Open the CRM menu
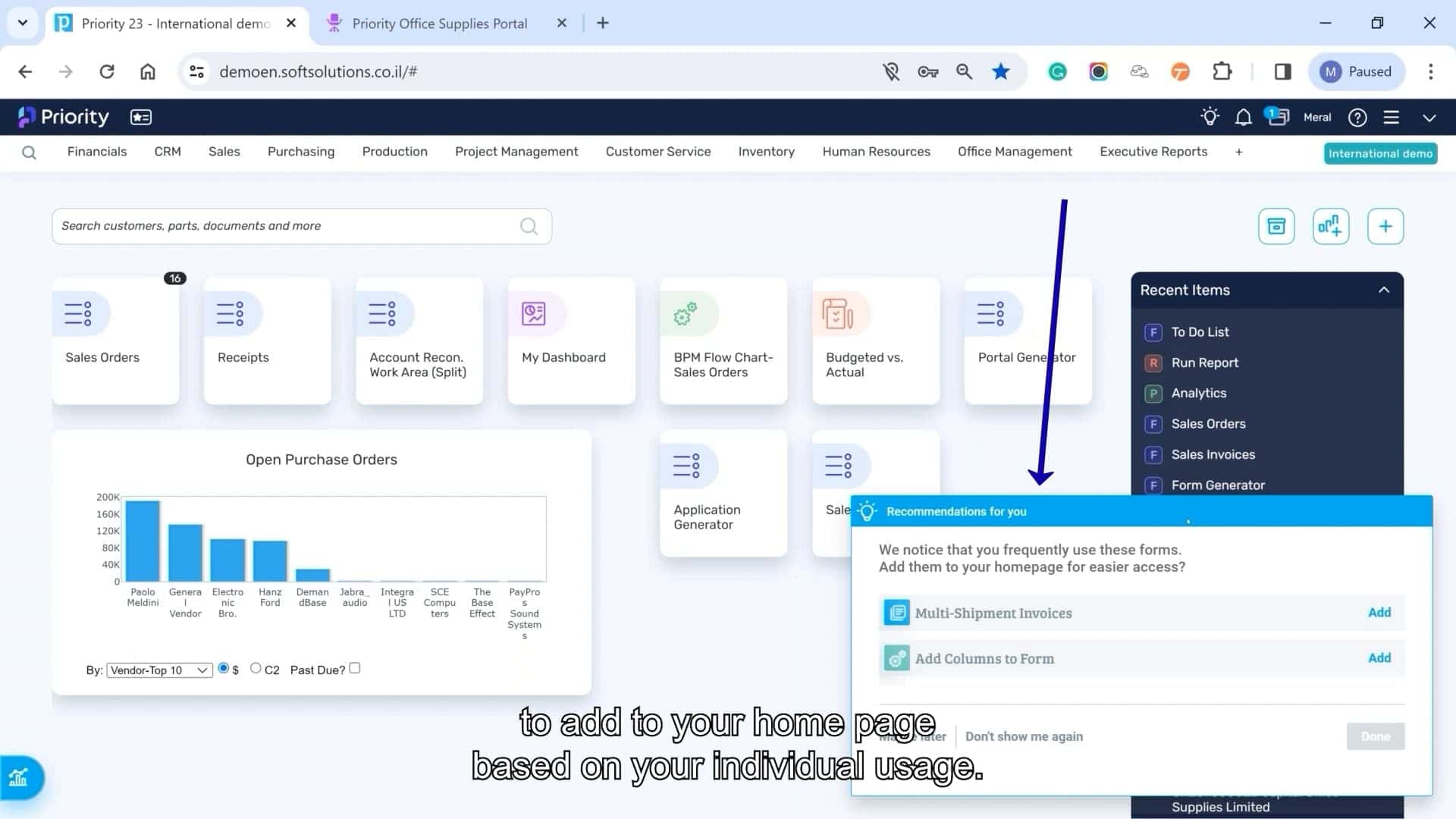 [x=168, y=152]
